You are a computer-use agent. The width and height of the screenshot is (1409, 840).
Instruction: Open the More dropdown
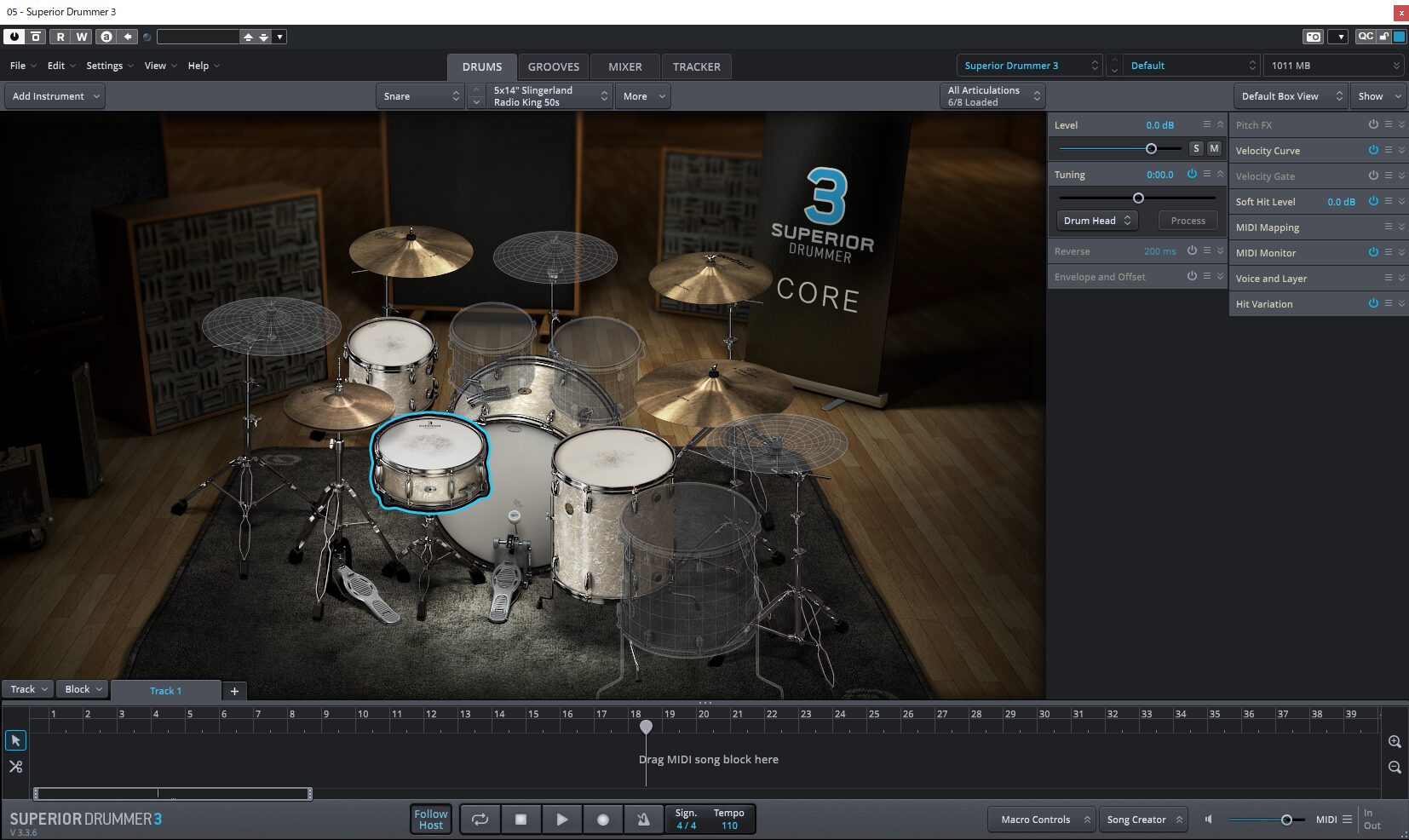point(643,96)
